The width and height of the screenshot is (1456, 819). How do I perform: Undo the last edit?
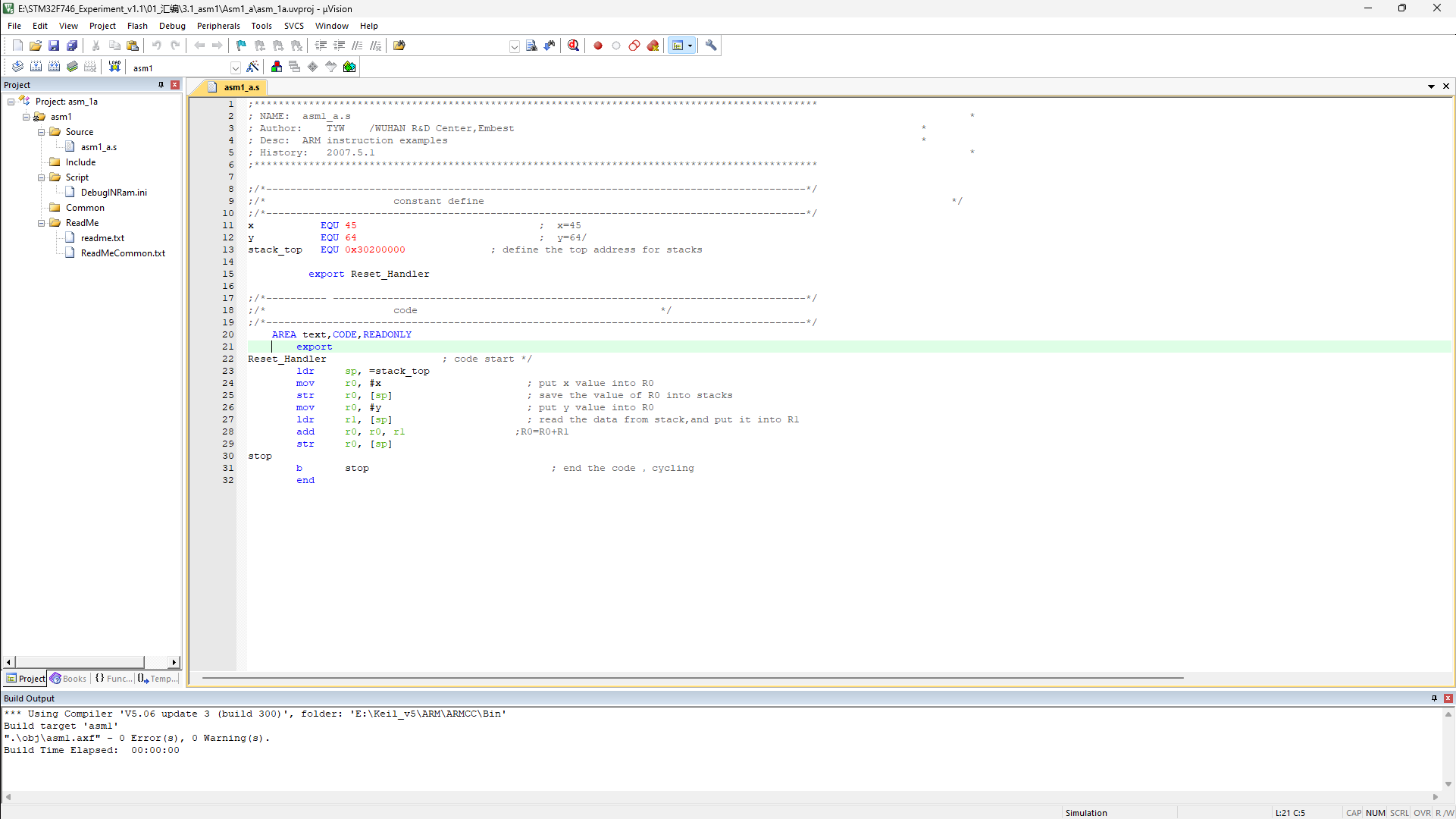point(157,45)
